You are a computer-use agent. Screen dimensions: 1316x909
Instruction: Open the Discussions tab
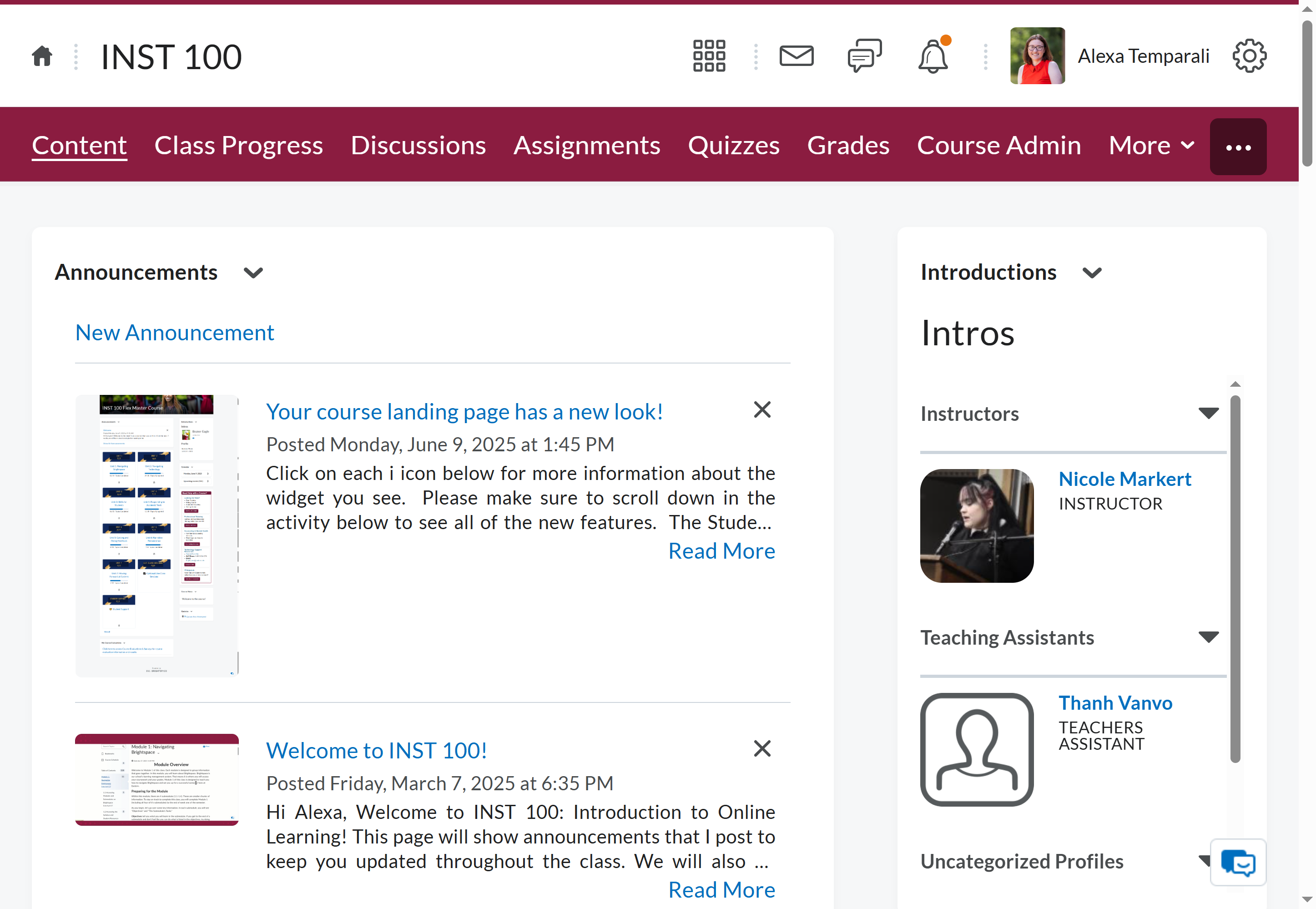click(x=418, y=146)
